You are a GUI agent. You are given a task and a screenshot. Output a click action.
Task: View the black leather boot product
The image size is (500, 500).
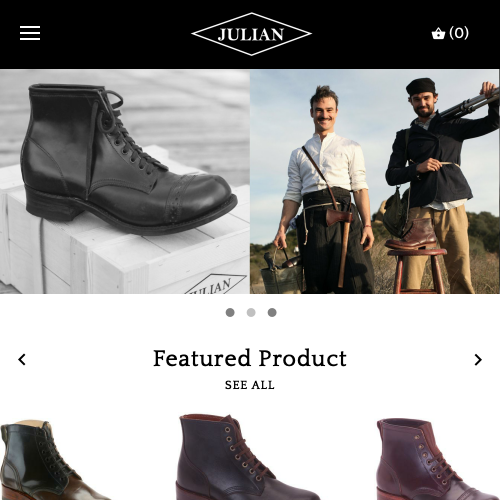click(x=53, y=460)
